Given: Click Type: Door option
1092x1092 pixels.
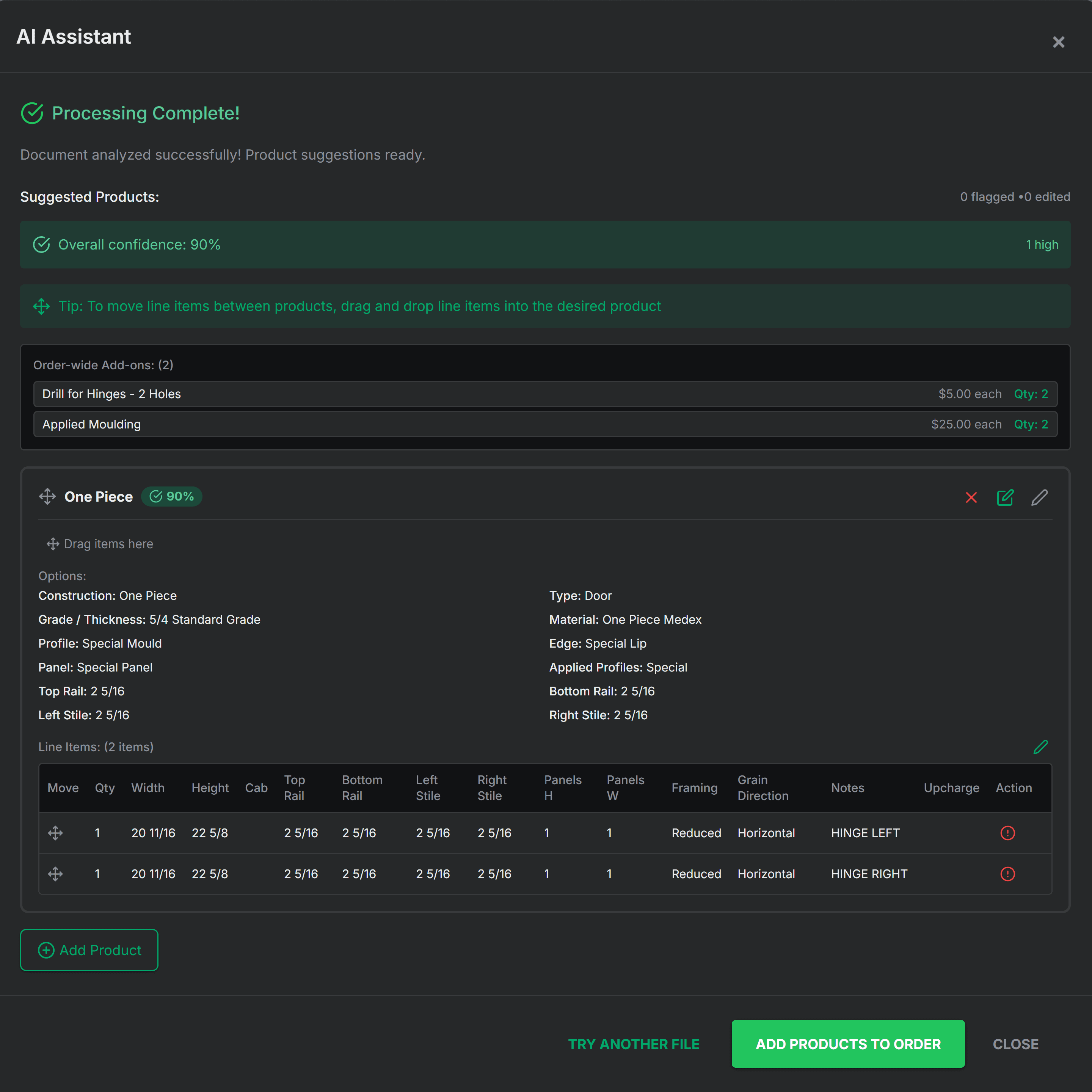Looking at the screenshot, I should click(581, 596).
